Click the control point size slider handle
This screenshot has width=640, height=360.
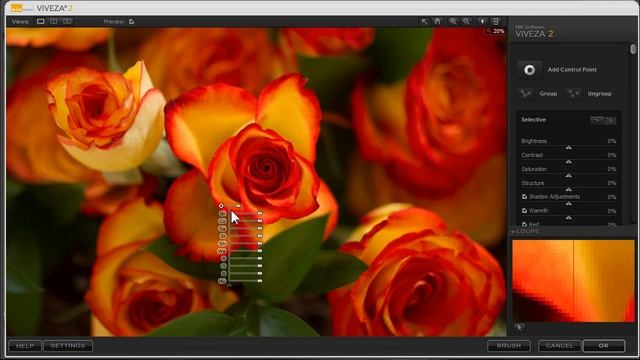238,206
